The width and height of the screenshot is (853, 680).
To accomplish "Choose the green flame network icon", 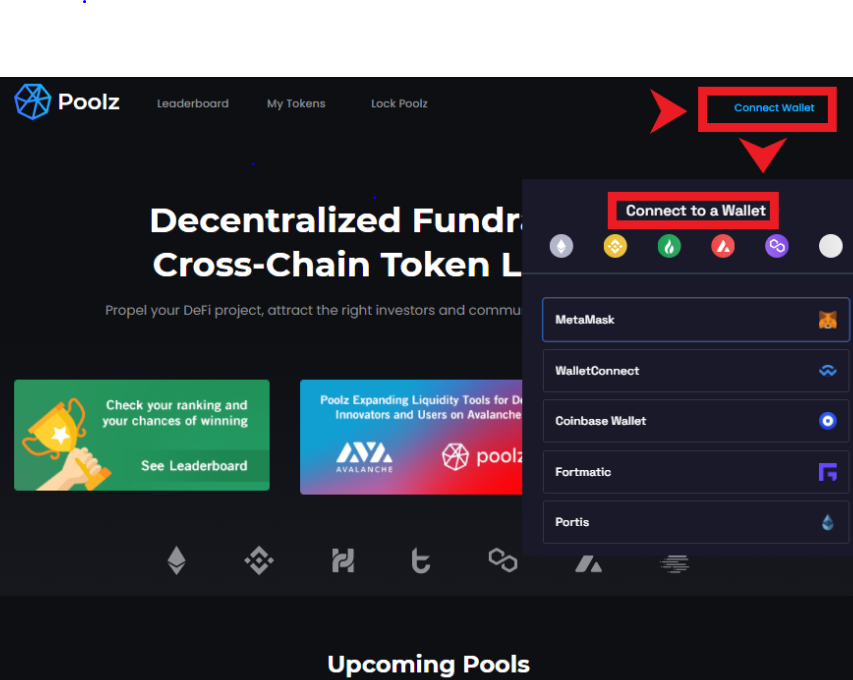I will (x=669, y=246).
